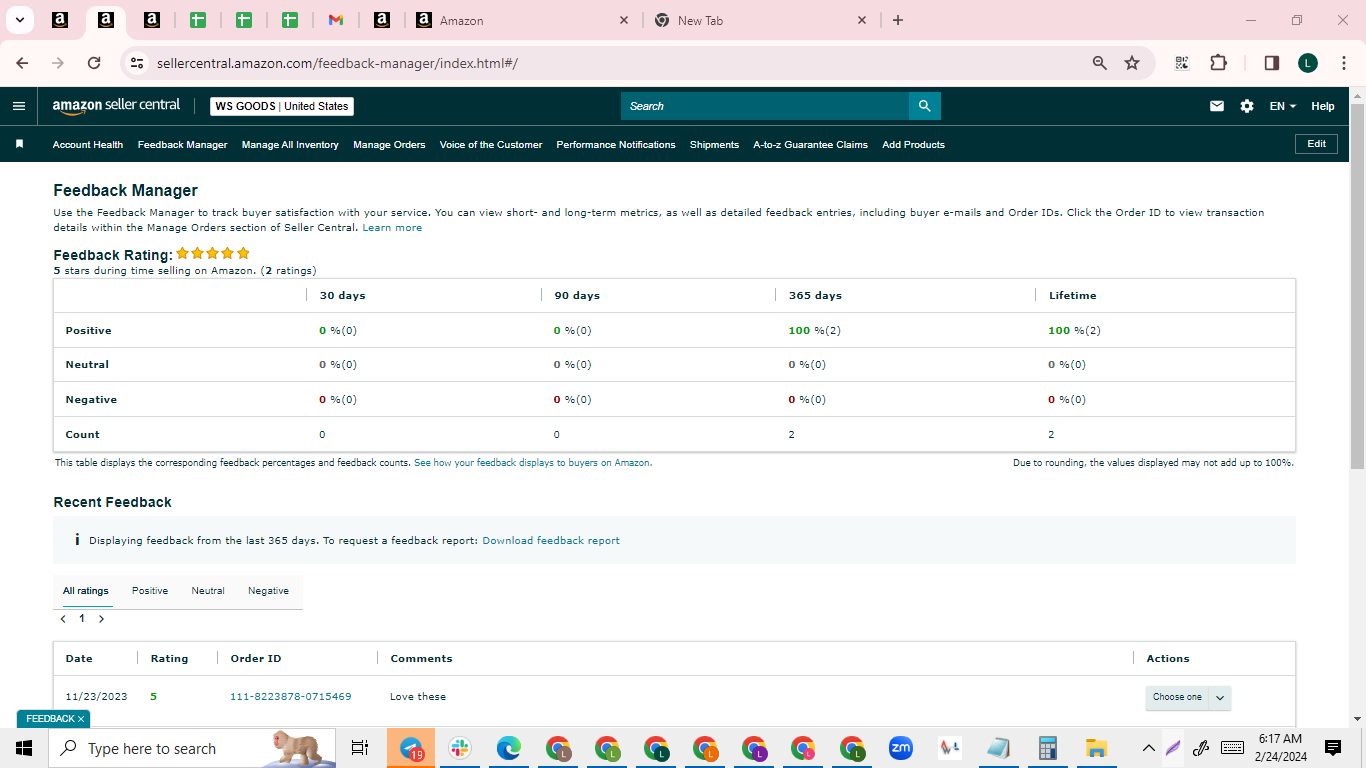This screenshot has height=768, width=1366.
Task: Select the All ratings tab
Action: pyautogui.click(x=86, y=591)
